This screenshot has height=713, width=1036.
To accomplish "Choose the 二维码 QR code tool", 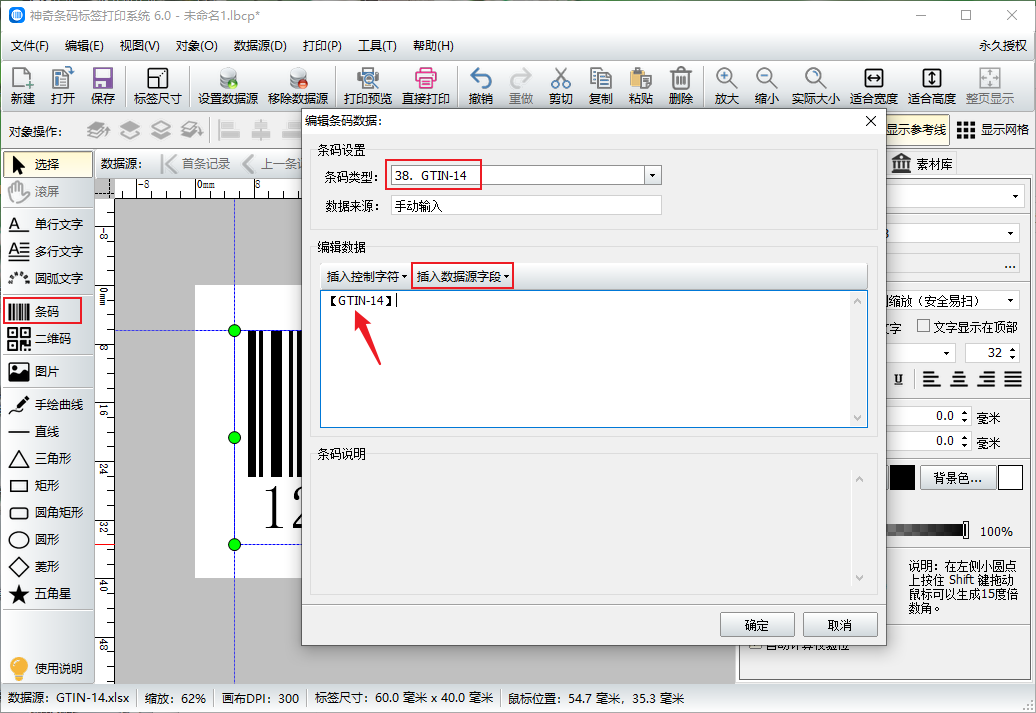I will click(x=48, y=338).
